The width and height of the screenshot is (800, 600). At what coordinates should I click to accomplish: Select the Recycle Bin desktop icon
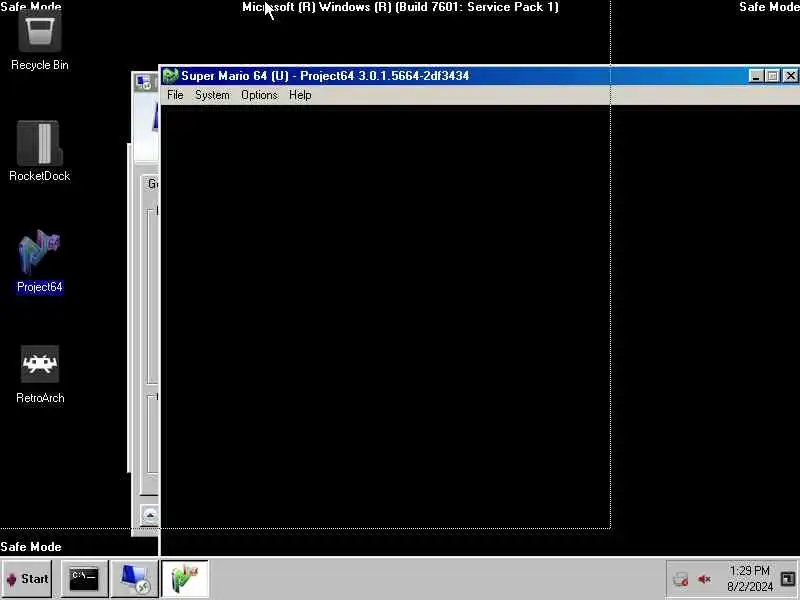point(40,40)
